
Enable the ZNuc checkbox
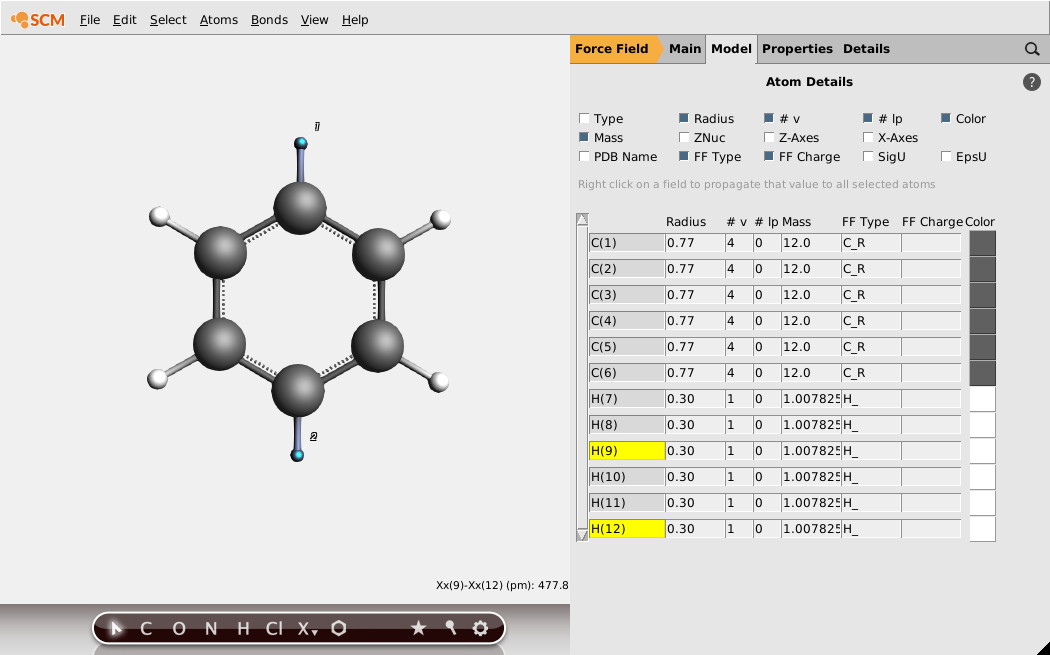[685, 137]
